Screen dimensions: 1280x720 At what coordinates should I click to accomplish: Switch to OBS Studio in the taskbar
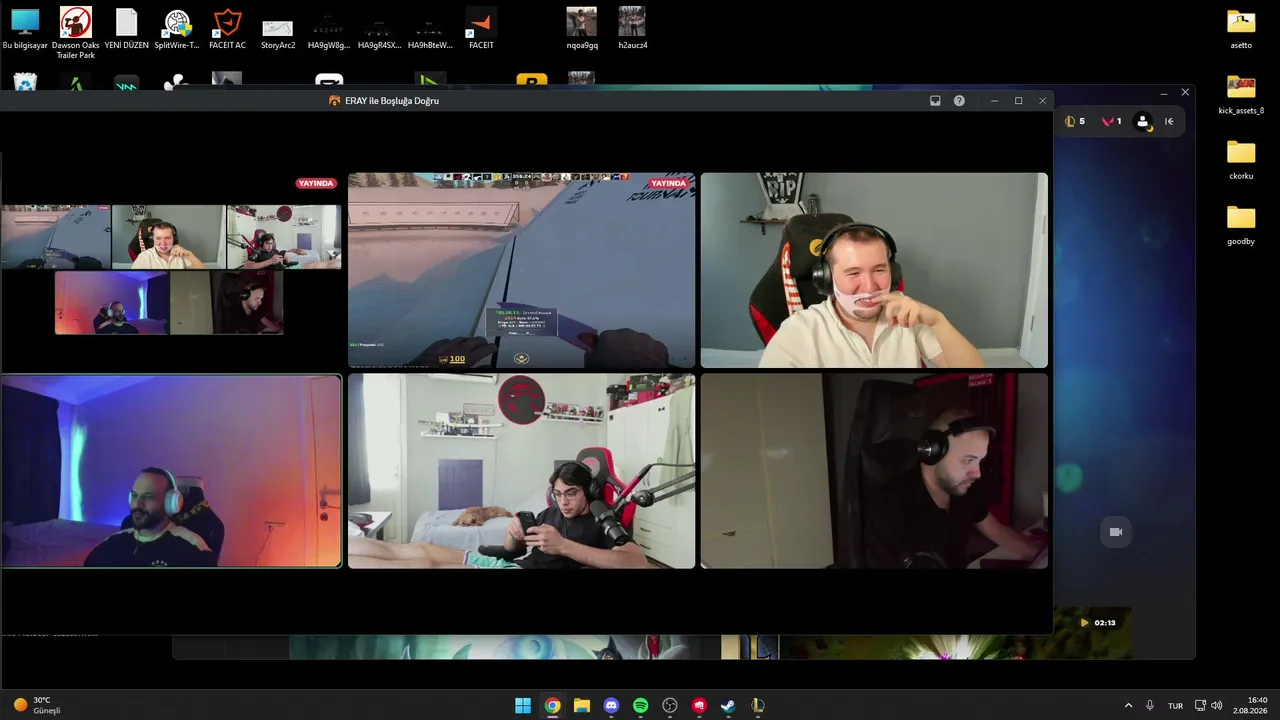click(x=670, y=706)
